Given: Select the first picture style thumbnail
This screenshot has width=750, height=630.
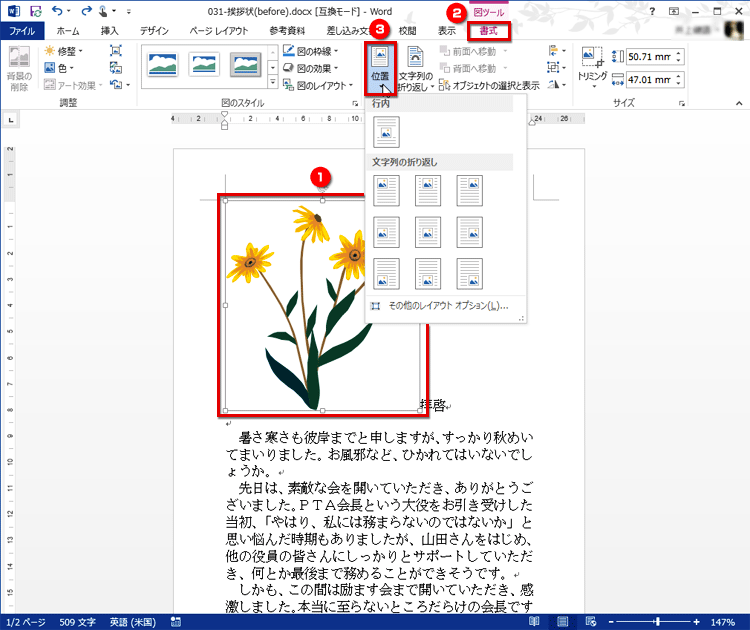Looking at the screenshot, I should click(162, 65).
